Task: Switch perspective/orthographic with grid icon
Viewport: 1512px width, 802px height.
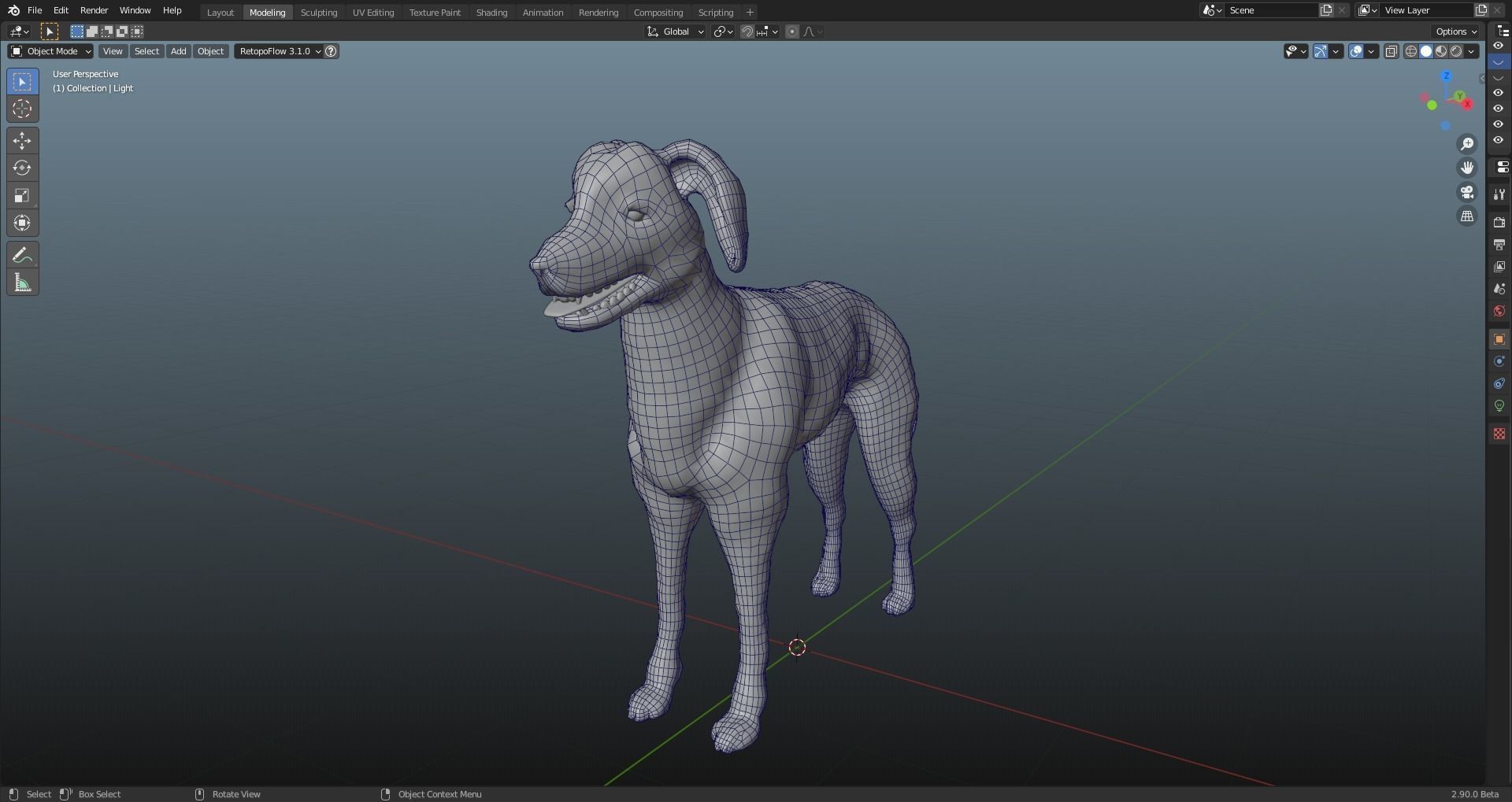Action: point(1467,216)
